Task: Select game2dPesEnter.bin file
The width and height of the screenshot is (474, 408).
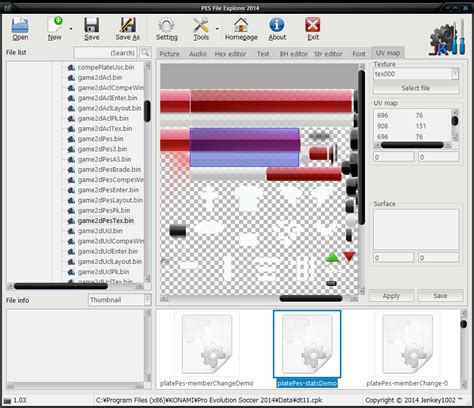Action: [108, 190]
